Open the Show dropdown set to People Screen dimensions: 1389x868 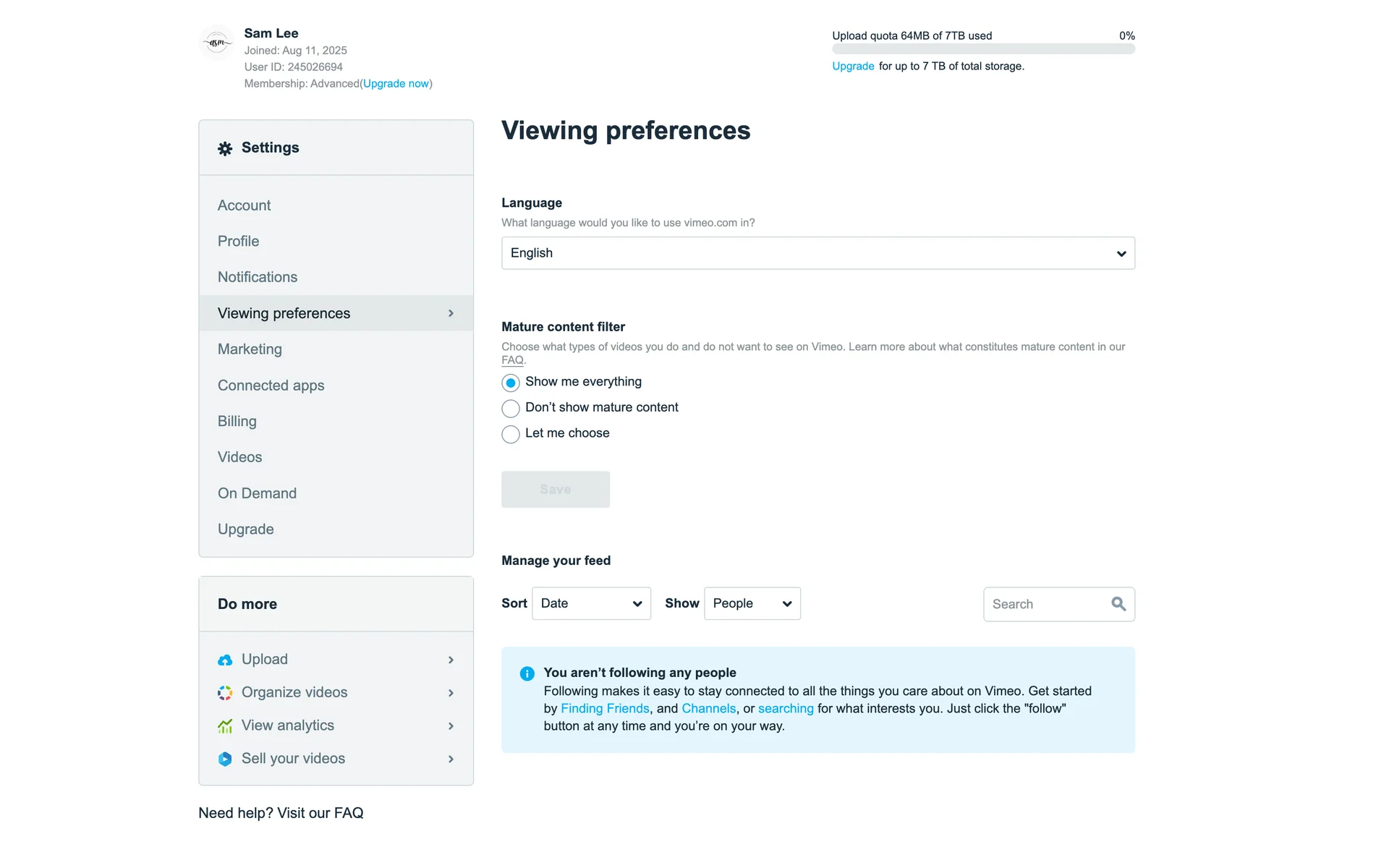[x=752, y=603]
